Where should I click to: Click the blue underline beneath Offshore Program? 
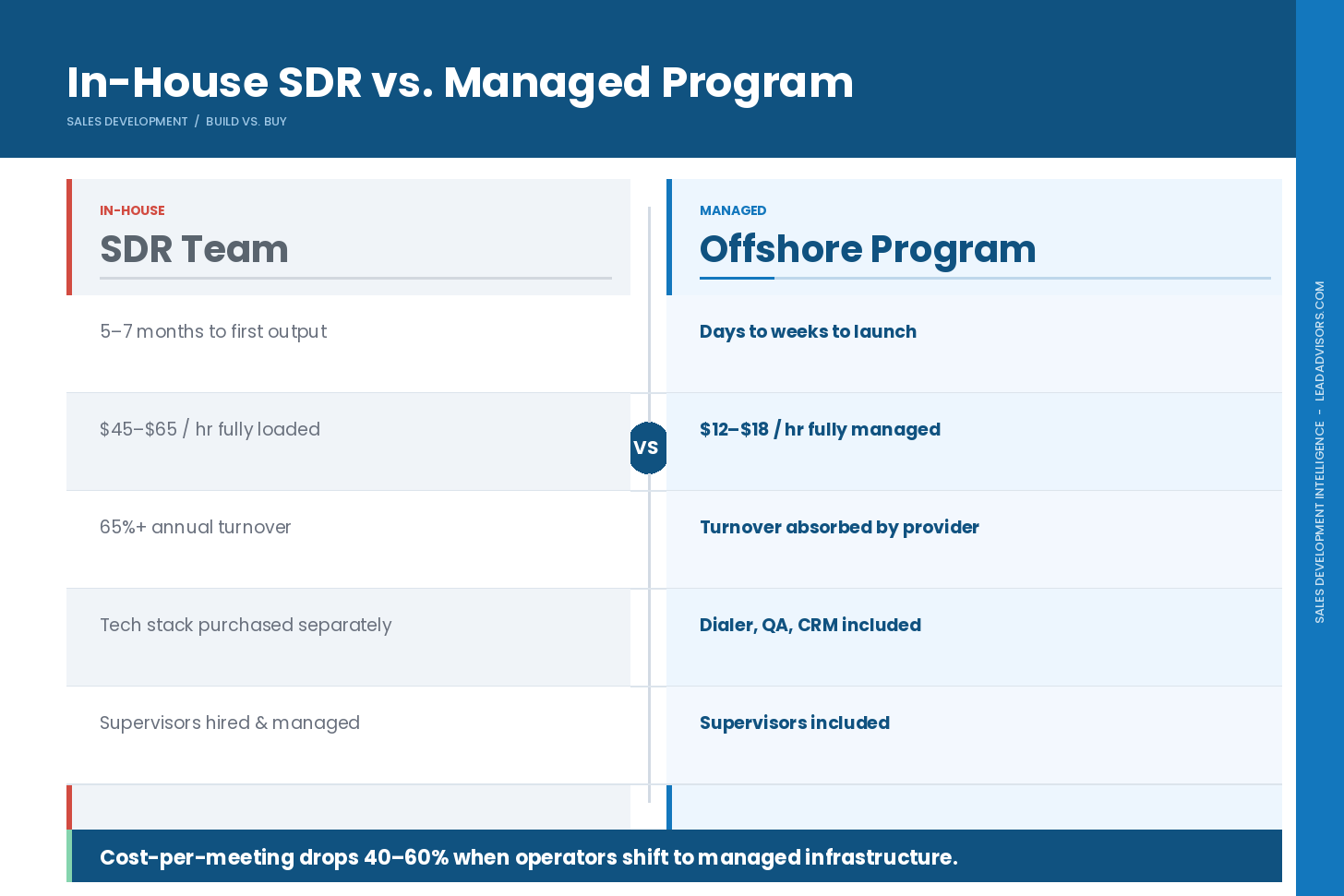tap(737, 279)
